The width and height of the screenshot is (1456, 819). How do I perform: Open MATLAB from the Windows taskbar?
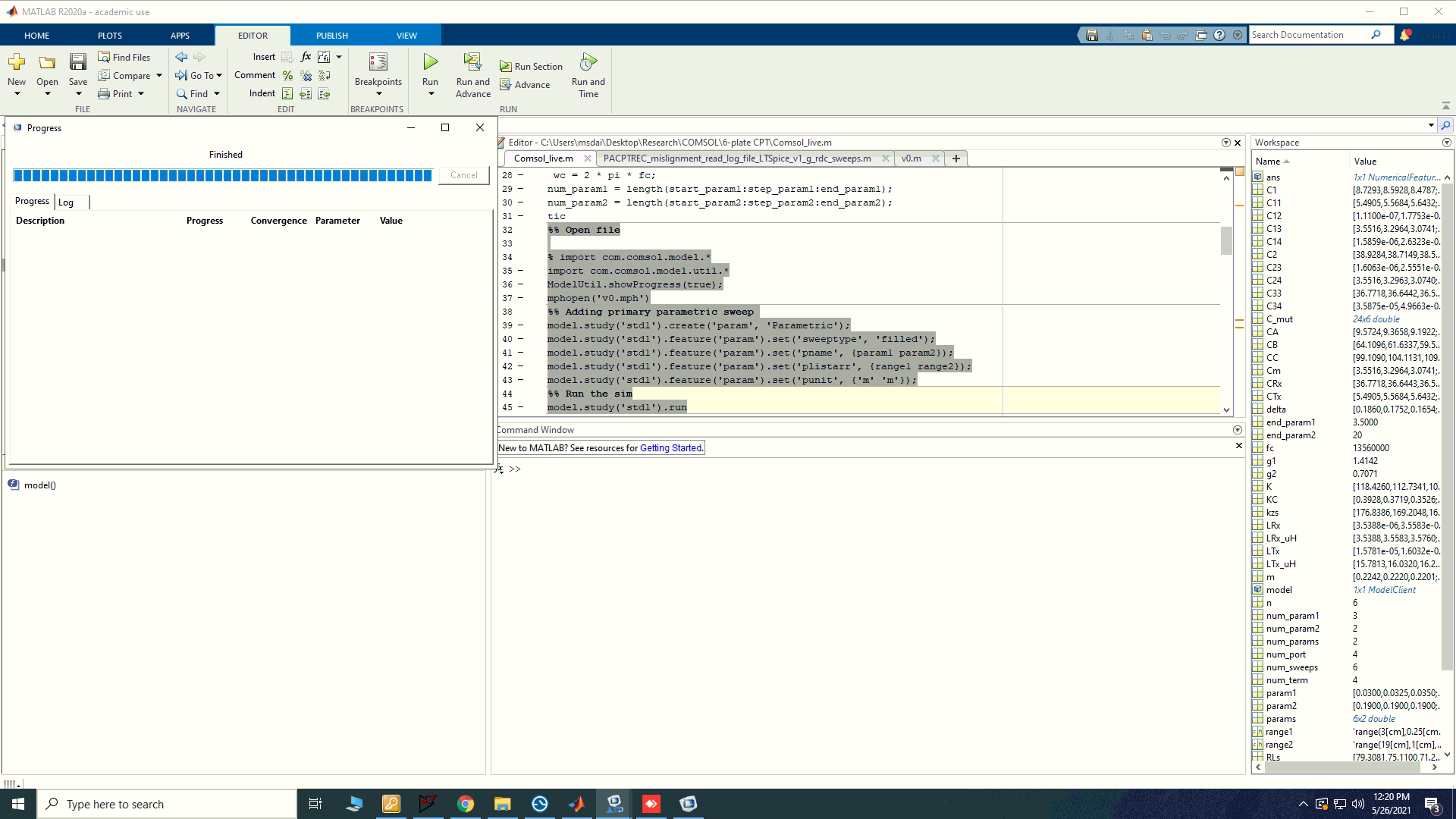coord(576,804)
